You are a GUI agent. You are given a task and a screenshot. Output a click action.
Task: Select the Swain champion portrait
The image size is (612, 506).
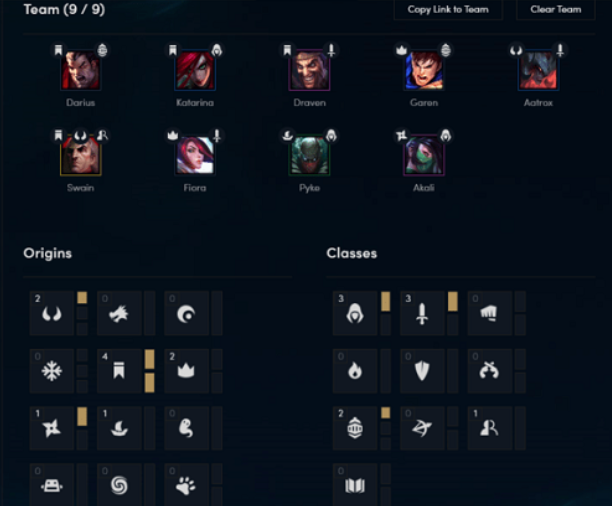tap(81, 155)
